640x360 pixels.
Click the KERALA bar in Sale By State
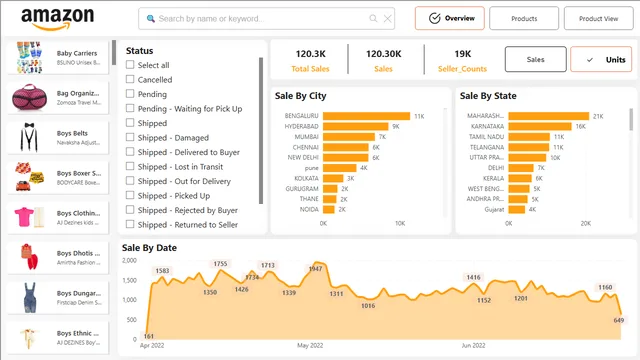point(520,178)
